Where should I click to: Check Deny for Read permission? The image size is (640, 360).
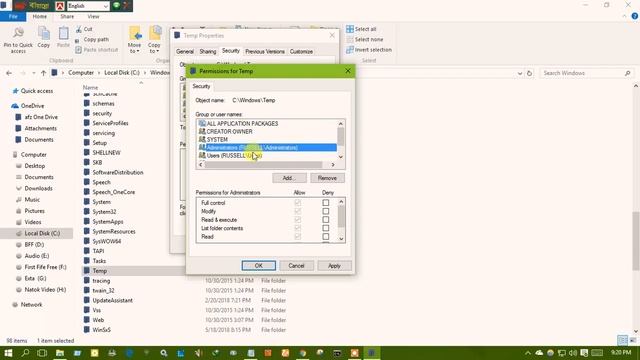pos(326,237)
